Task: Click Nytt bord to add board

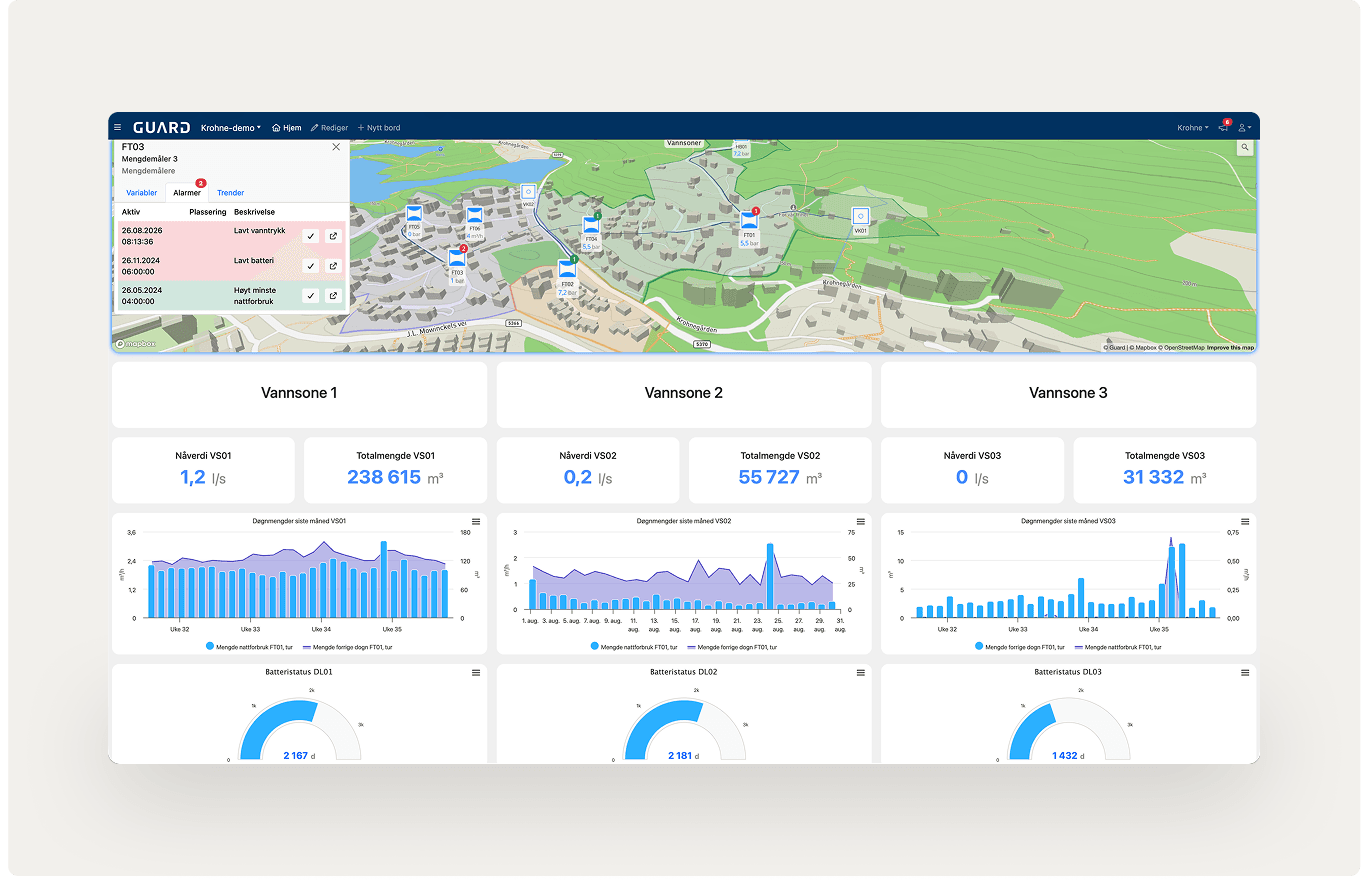Action: (379, 128)
